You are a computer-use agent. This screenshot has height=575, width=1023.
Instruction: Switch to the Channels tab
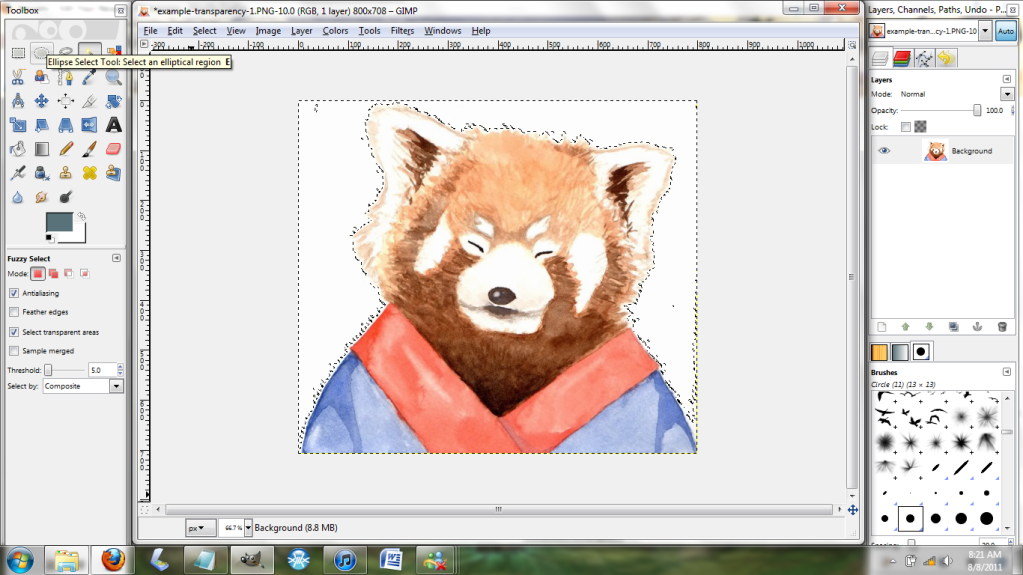(x=902, y=59)
